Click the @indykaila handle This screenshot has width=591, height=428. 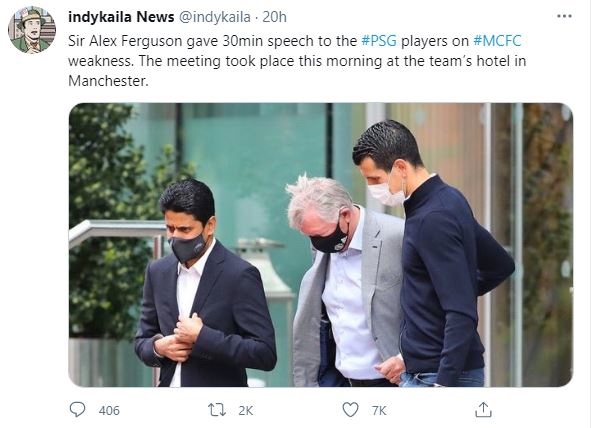tap(214, 17)
